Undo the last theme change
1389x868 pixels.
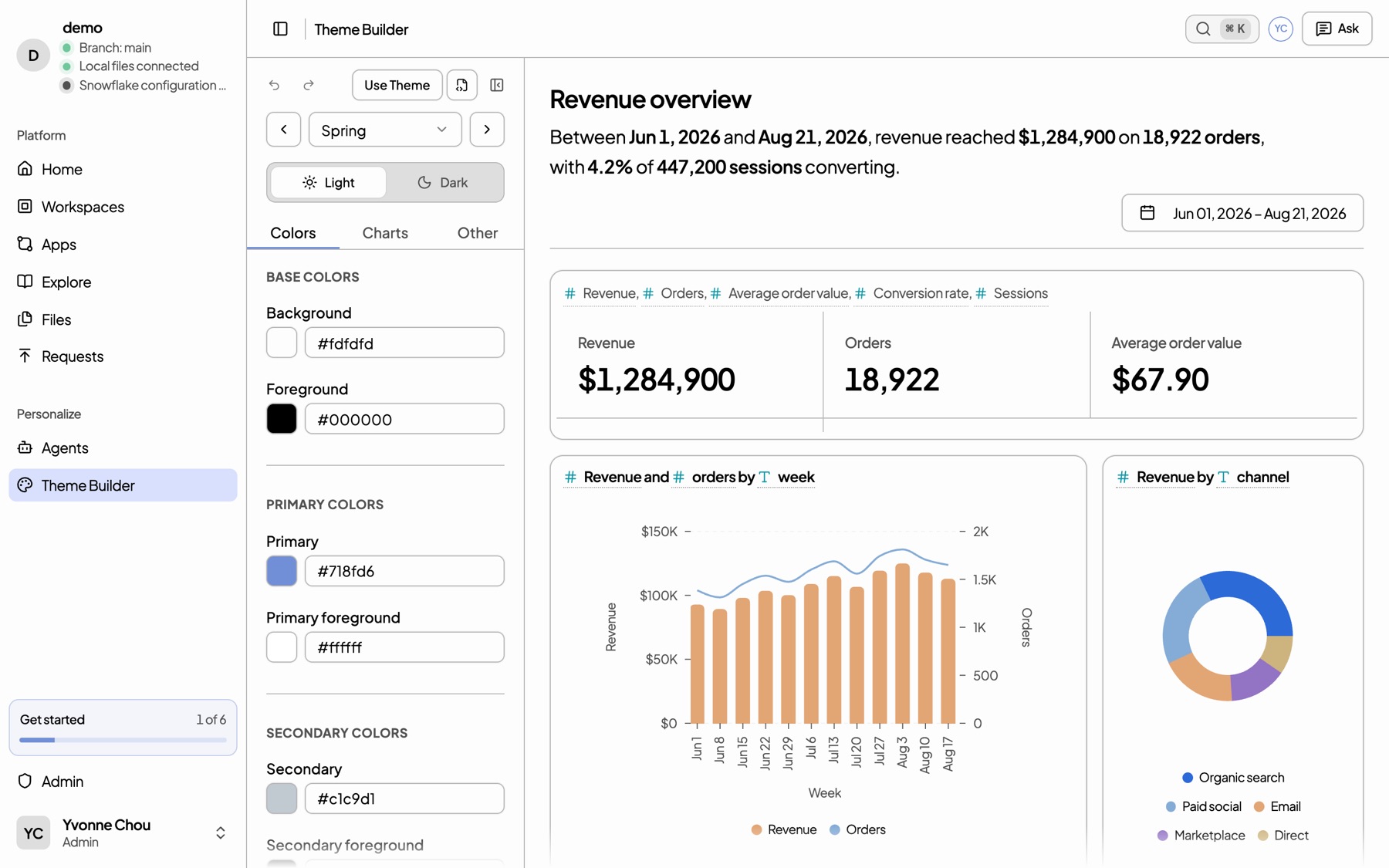275,85
